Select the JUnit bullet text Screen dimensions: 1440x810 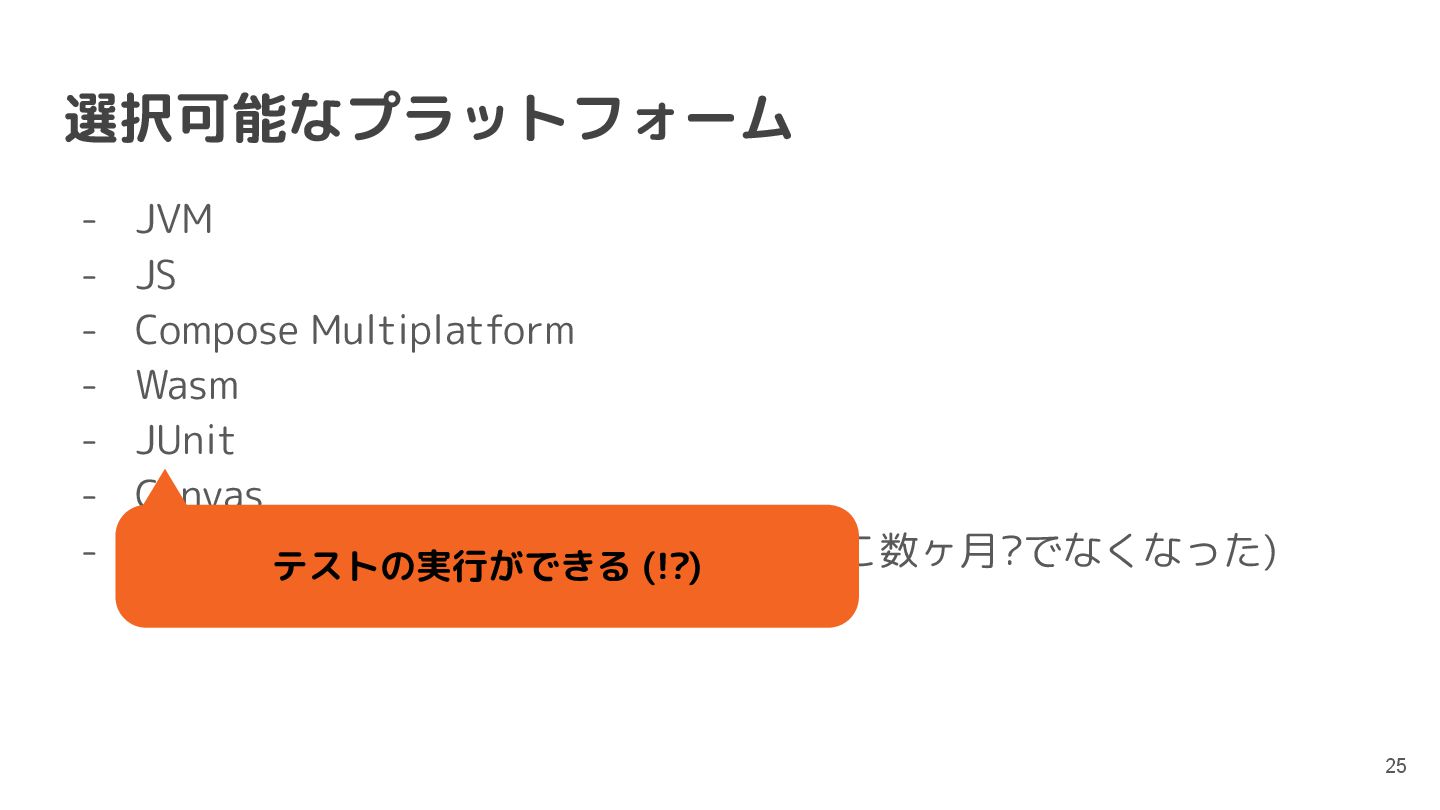pos(185,440)
